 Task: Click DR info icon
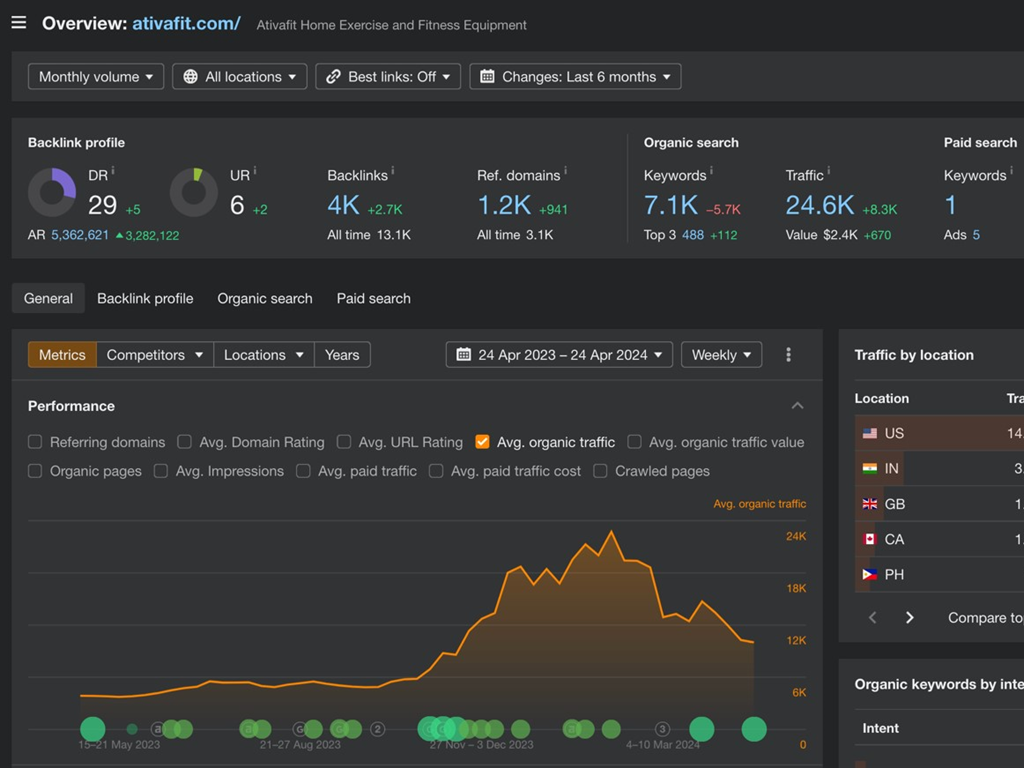tap(113, 170)
